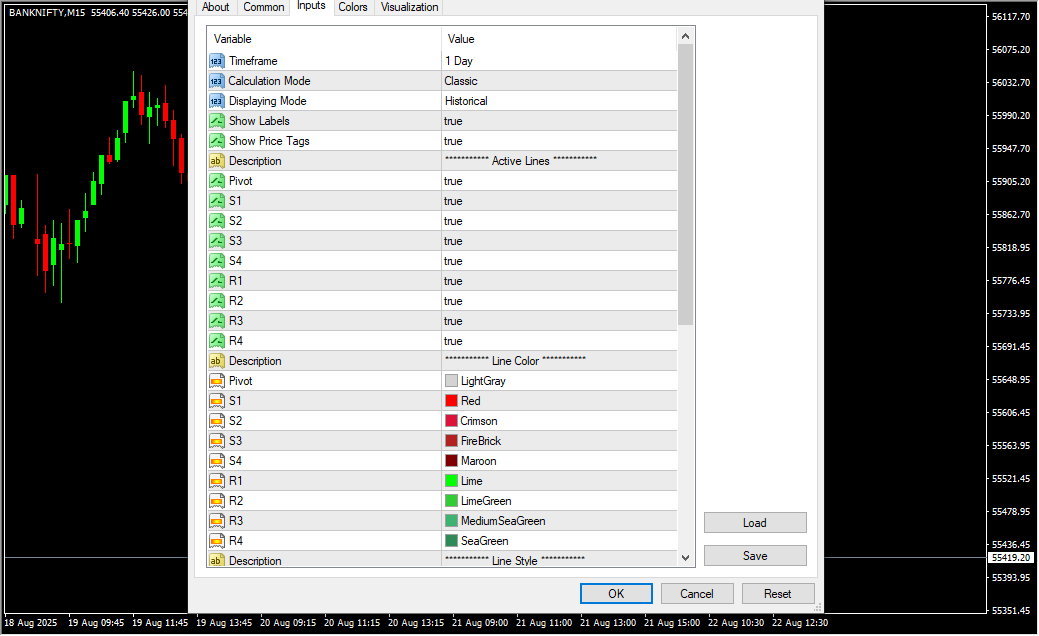Click the Calculation Mode row icon
Image resolution: width=1039 pixels, height=636 pixels.
(216, 81)
